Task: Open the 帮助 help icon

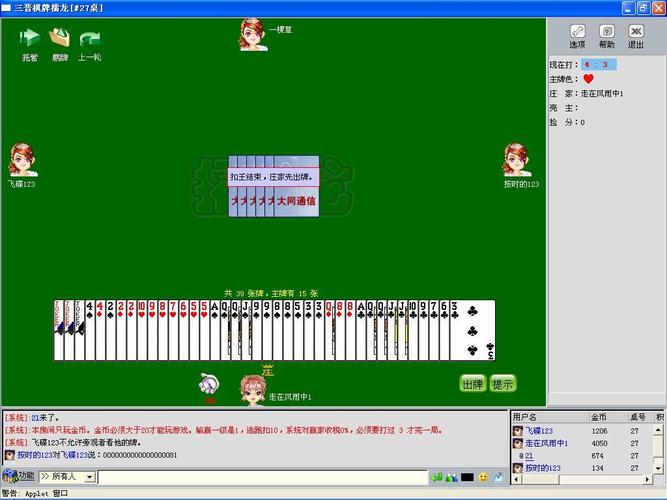Action: (607, 33)
